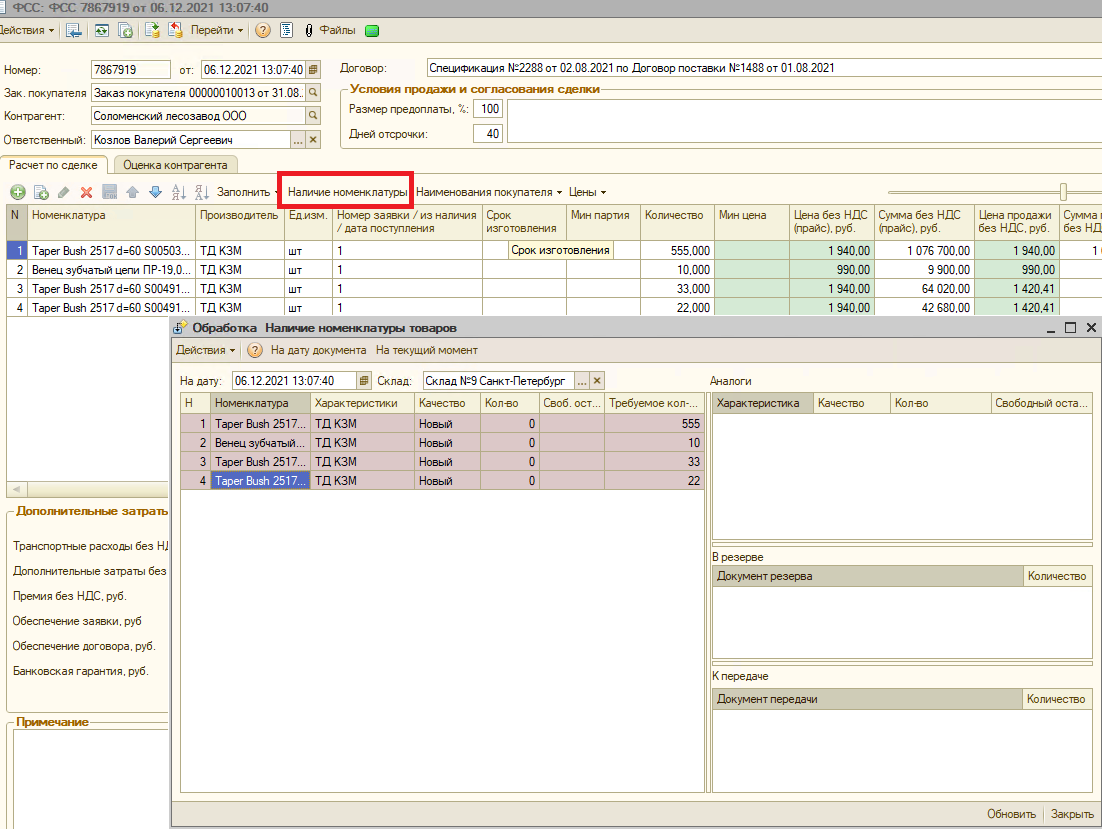1102x829 pixels.
Task: Open the Заполнить dropdown
Action: 246,192
